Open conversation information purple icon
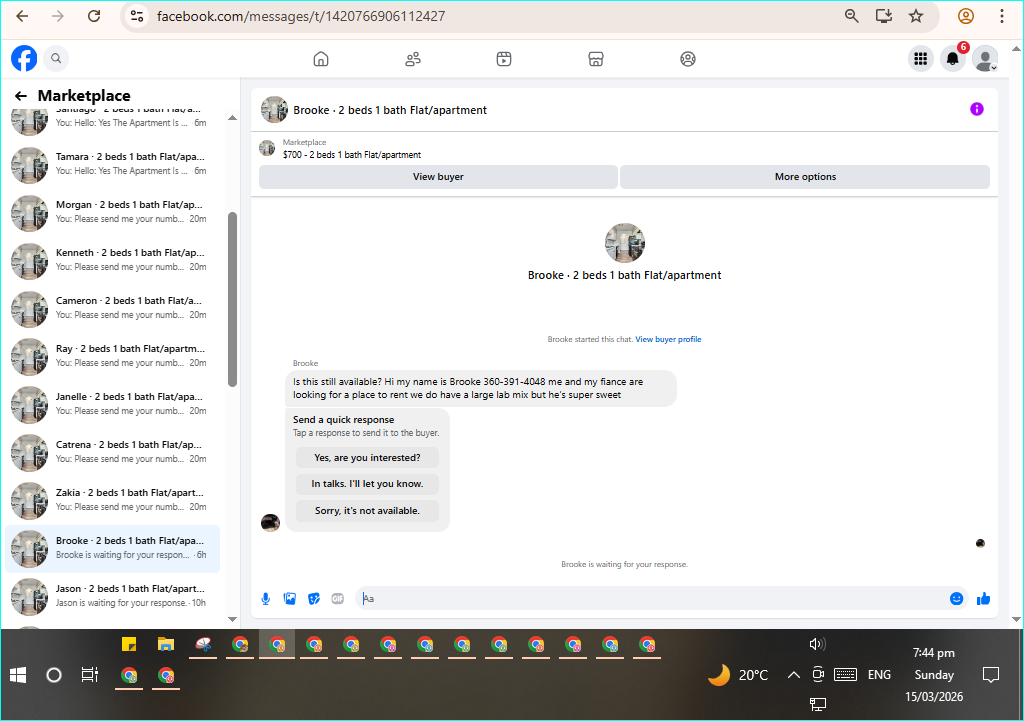 (x=976, y=109)
